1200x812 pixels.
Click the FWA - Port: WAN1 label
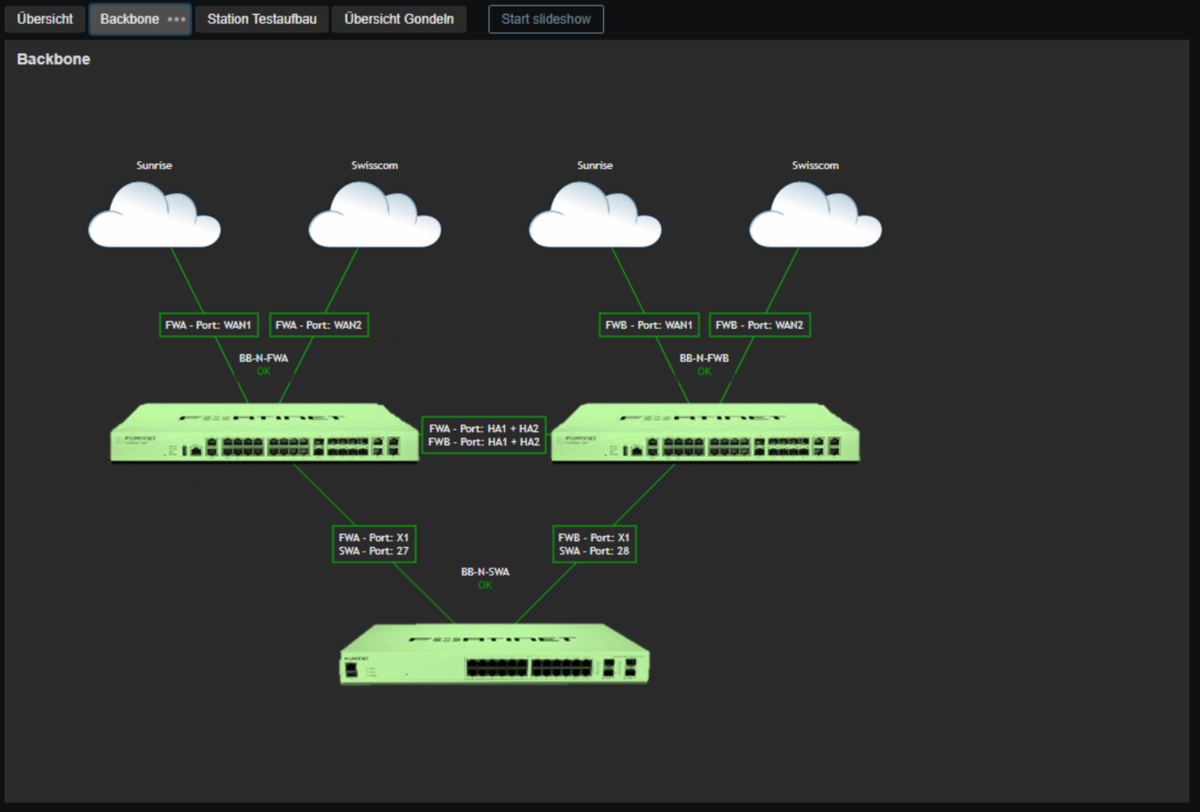(x=210, y=325)
